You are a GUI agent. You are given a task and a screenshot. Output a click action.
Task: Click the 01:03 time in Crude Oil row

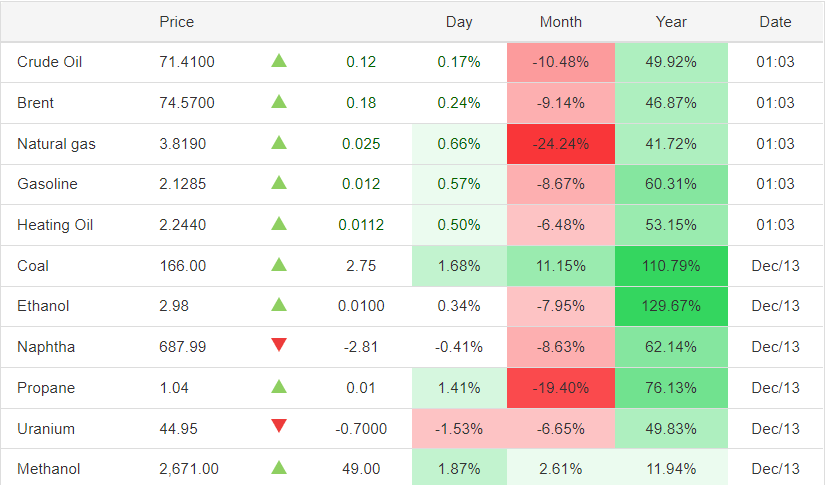pyautogui.click(x=776, y=62)
